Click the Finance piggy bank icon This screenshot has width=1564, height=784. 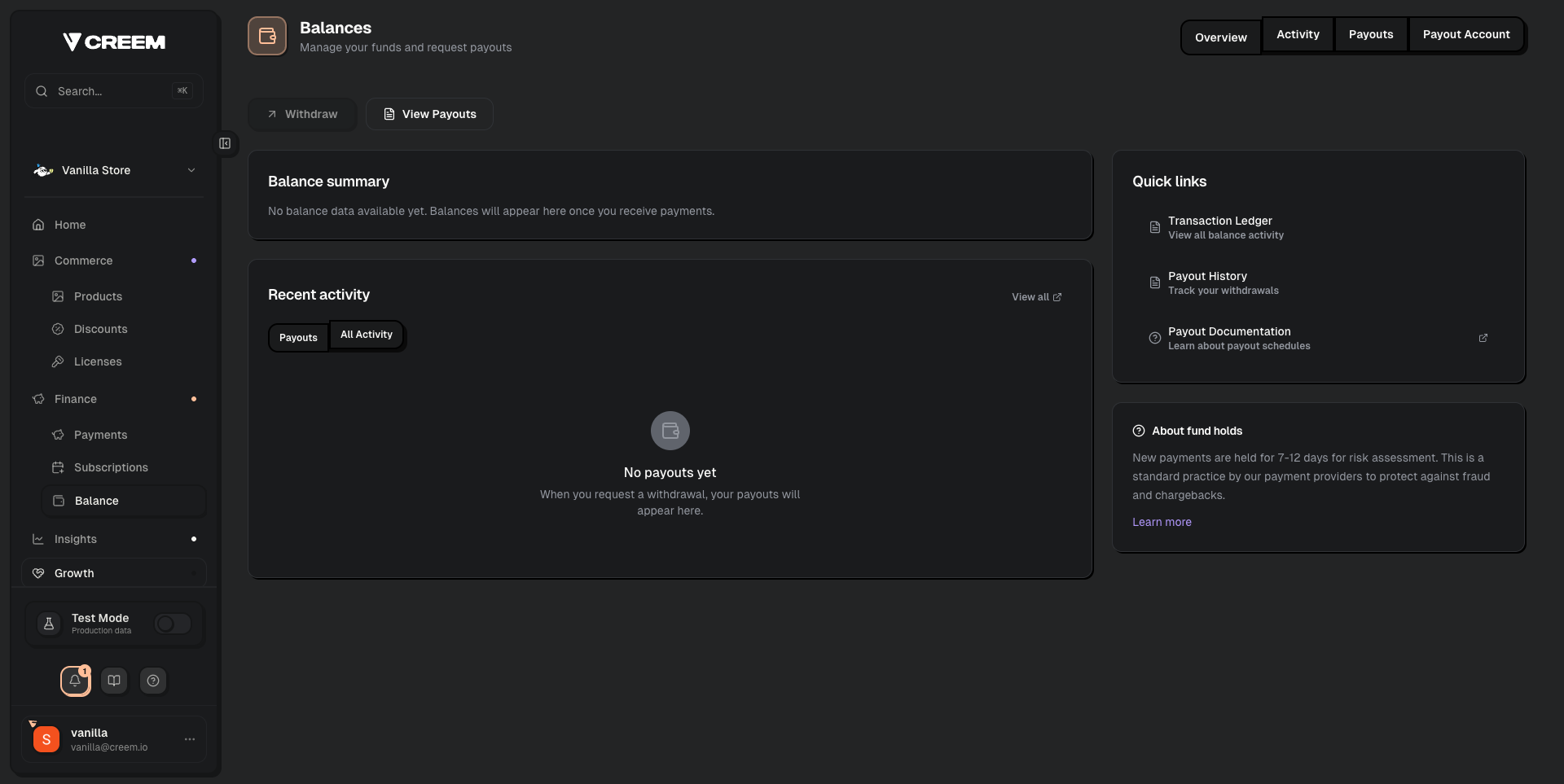click(x=38, y=399)
